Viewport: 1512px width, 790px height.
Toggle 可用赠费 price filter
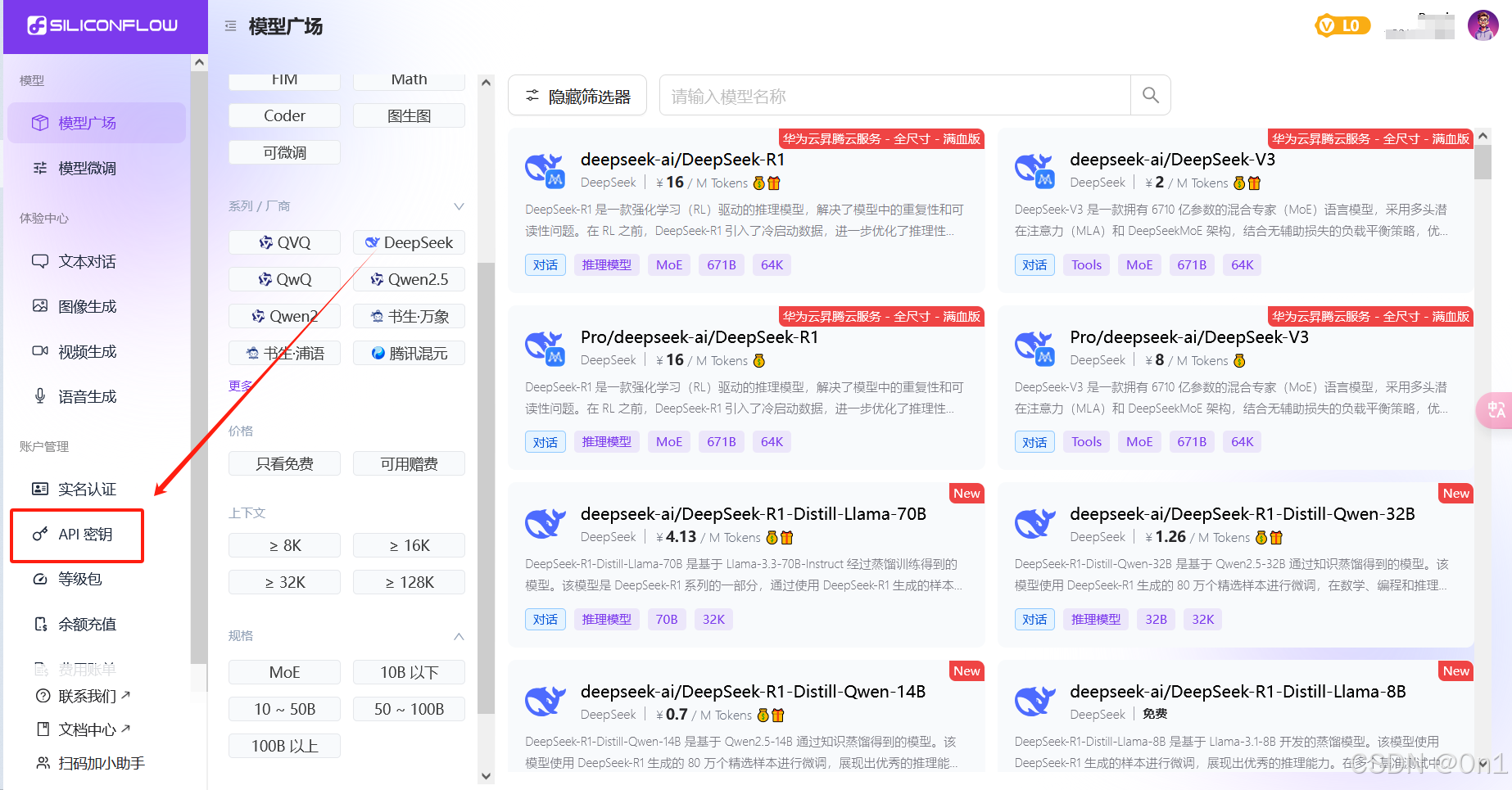(x=409, y=463)
